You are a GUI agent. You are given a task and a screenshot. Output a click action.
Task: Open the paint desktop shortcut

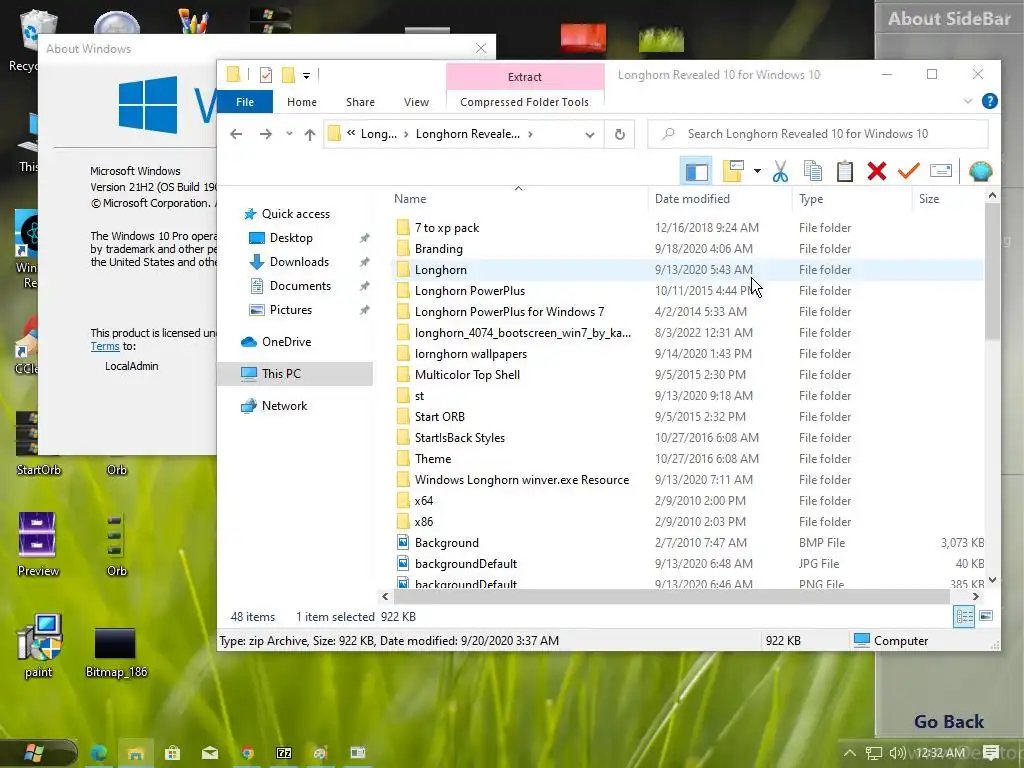click(x=39, y=645)
